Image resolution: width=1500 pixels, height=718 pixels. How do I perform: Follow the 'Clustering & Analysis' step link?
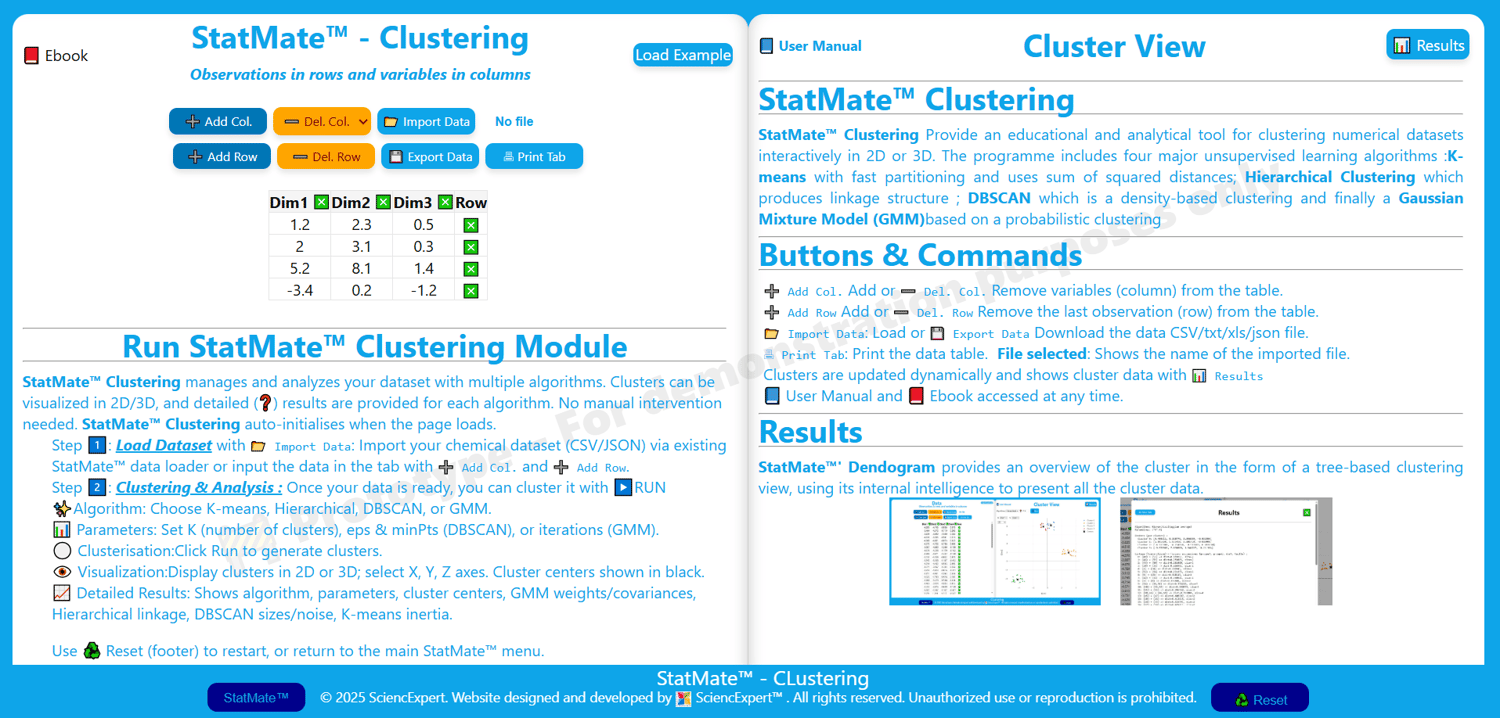pyautogui.click(x=199, y=488)
